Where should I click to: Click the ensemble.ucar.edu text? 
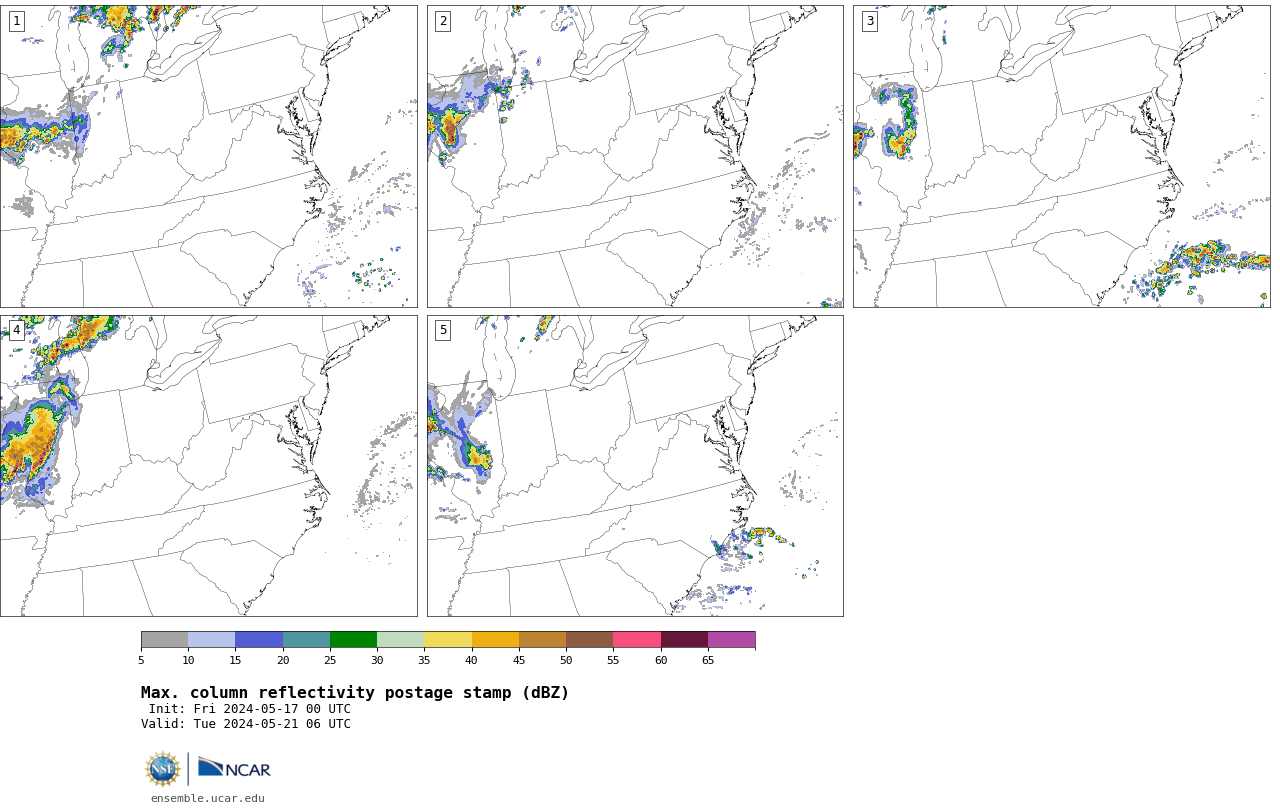click(208, 798)
